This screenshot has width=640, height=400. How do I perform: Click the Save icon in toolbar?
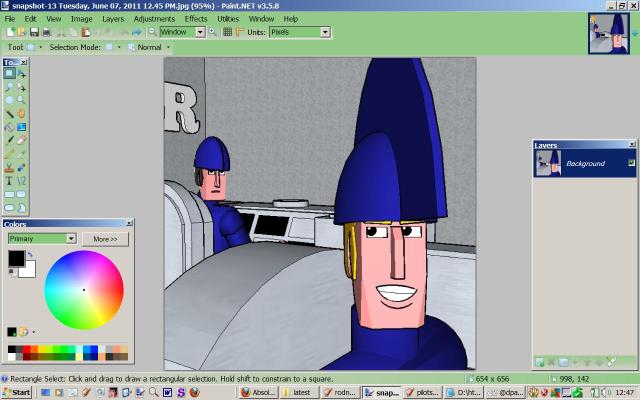click(33, 32)
